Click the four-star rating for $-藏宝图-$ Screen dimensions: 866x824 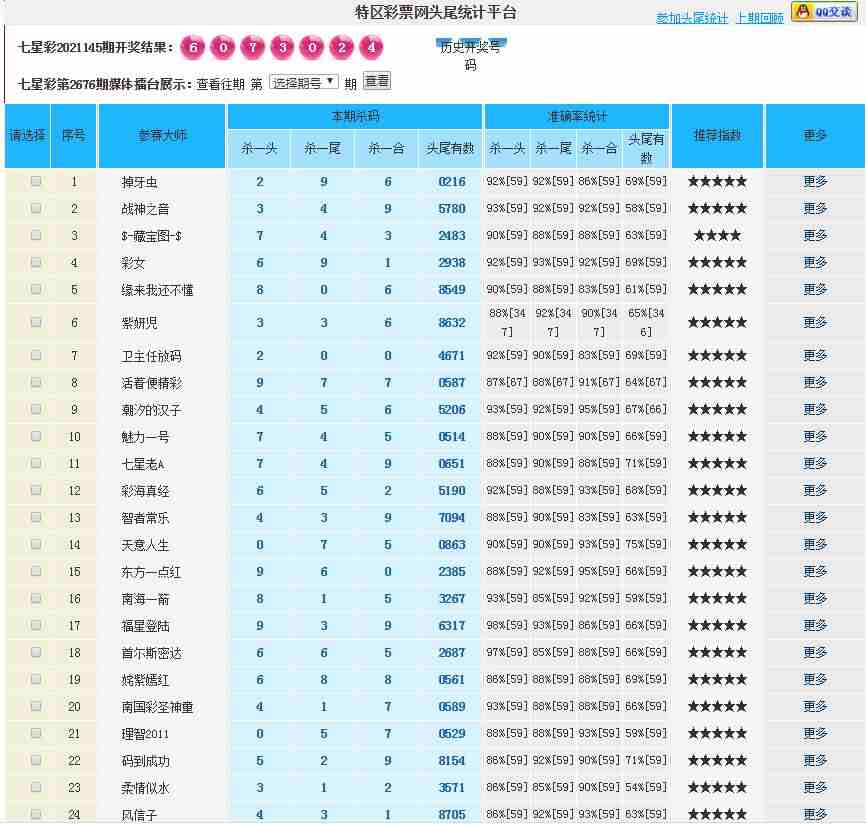[x=717, y=236]
